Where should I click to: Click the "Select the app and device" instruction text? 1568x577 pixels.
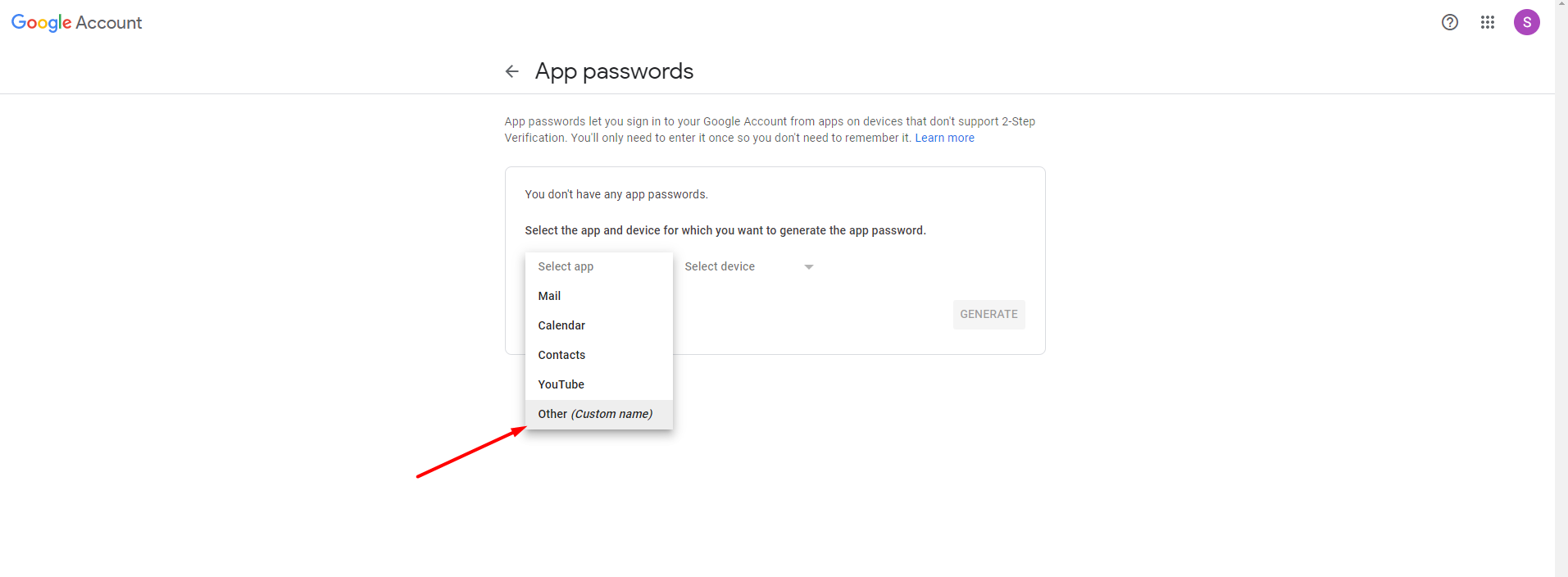pyautogui.click(x=725, y=230)
